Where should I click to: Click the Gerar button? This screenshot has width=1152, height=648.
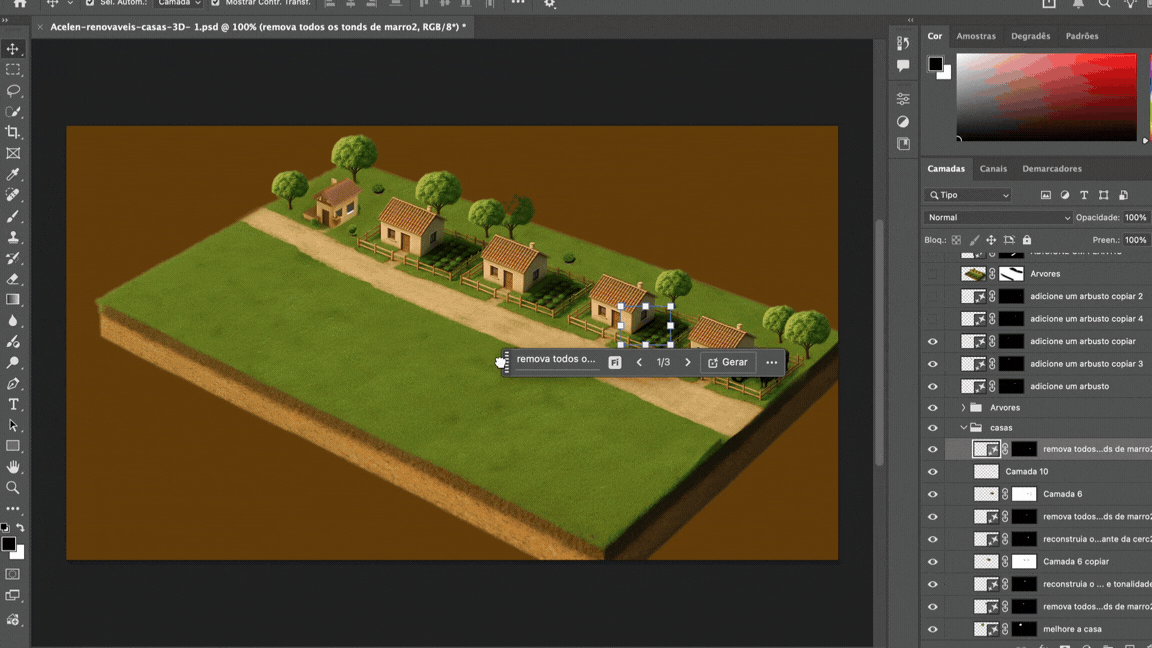[x=727, y=362]
